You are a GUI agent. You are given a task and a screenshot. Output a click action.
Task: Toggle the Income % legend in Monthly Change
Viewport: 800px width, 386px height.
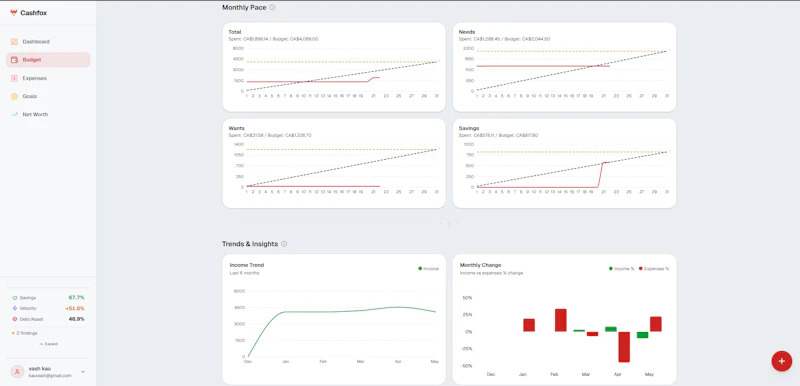pos(621,268)
